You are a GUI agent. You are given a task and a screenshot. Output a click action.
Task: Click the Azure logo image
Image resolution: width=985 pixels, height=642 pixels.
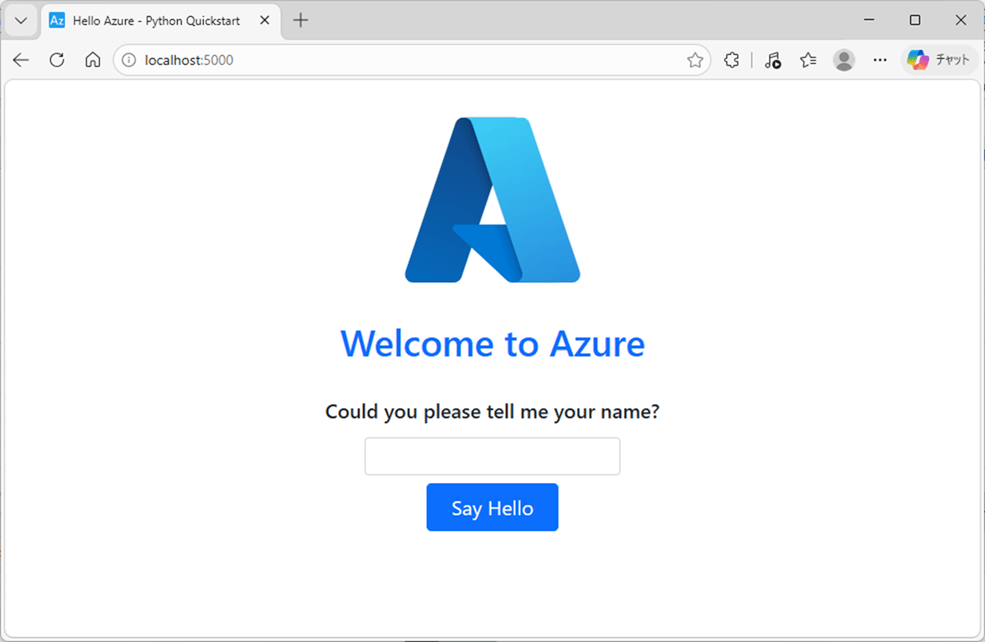click(492, 200)
